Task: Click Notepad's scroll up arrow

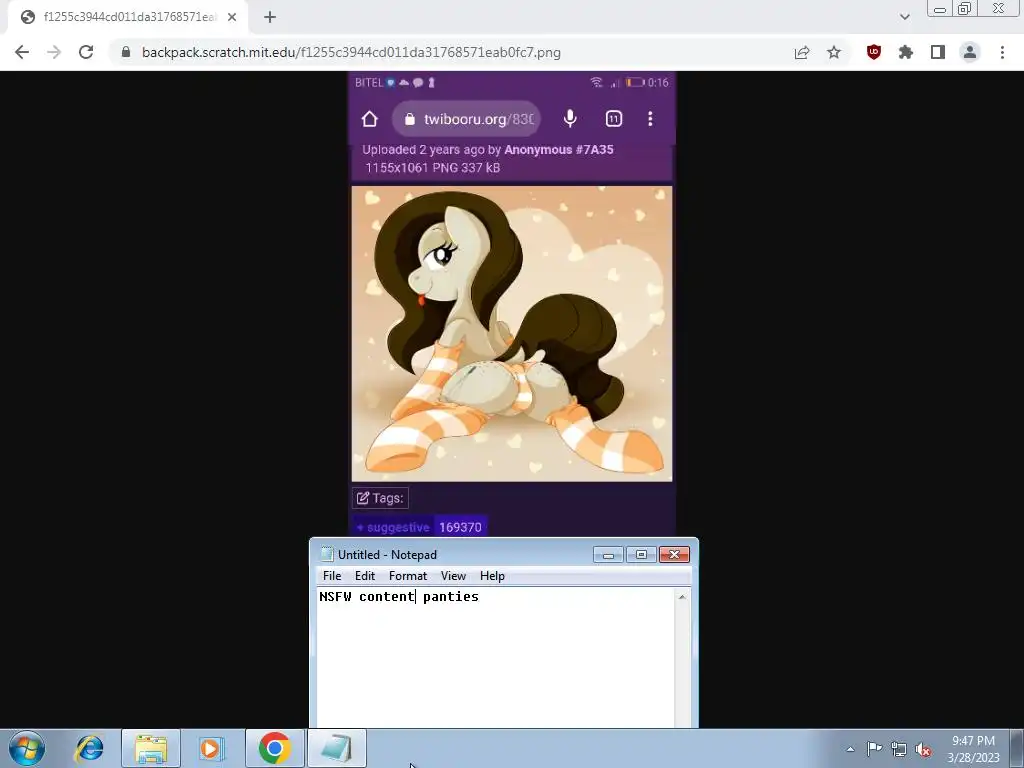Action: click(682, 596)
